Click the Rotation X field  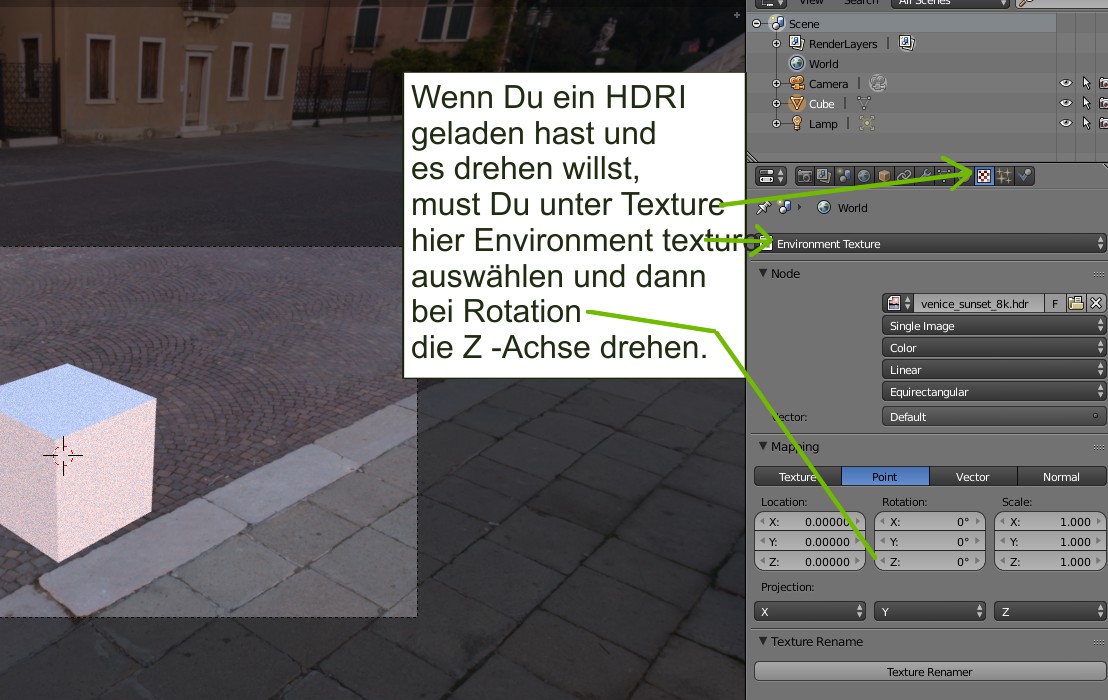pos(930,522)
